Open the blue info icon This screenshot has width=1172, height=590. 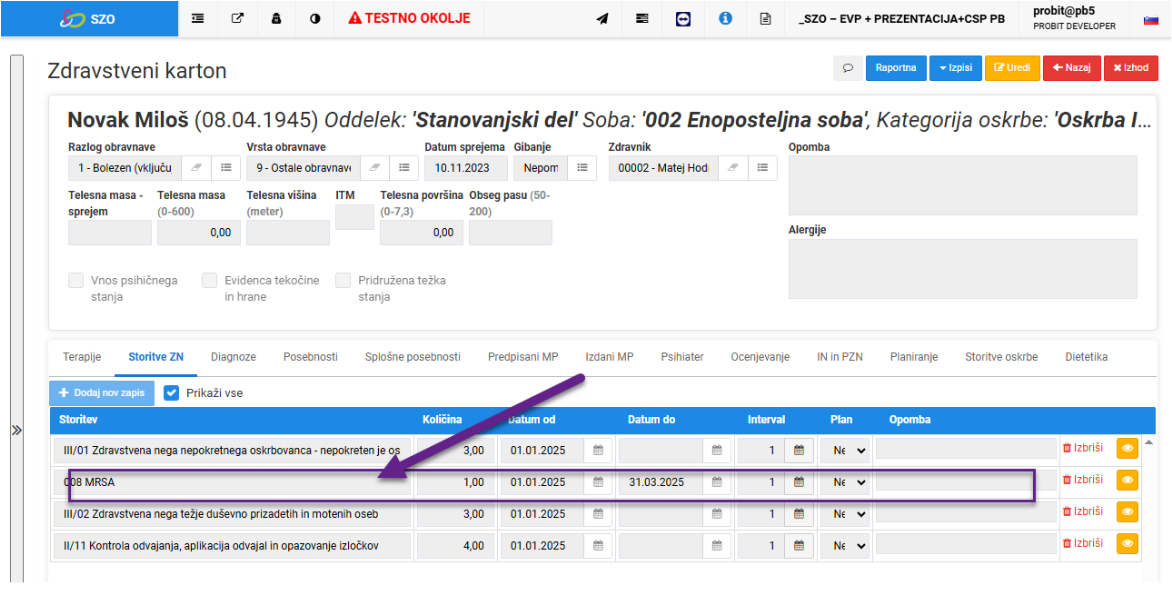(x=724, y=19)
